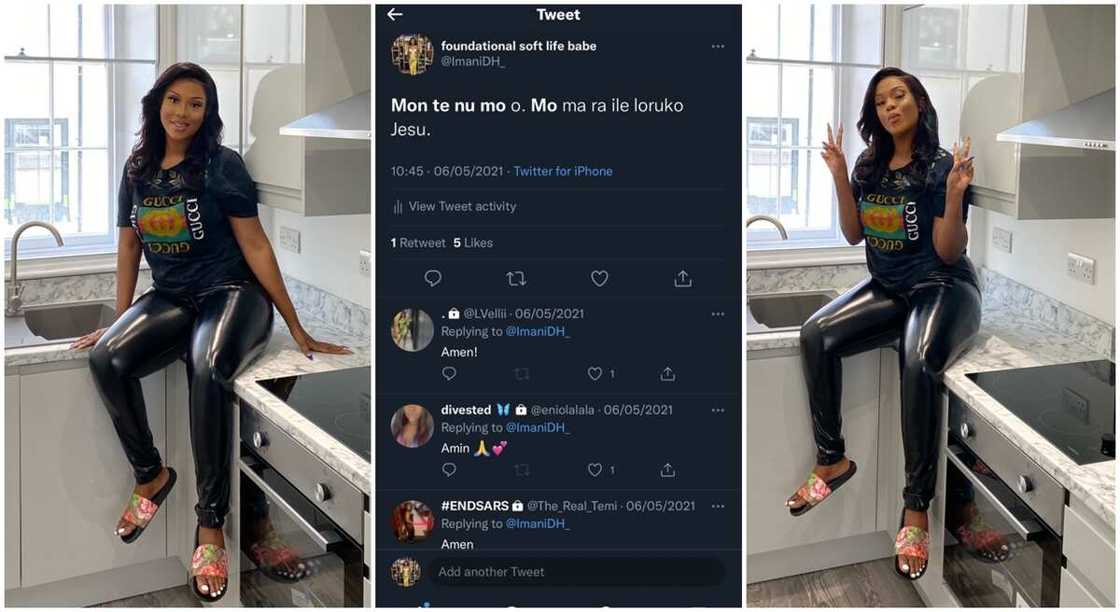Reply to LVellii's 'Amen!' comment
Image resolution: width=1120 pixels, height=612 pixels.
coord(449,374)
